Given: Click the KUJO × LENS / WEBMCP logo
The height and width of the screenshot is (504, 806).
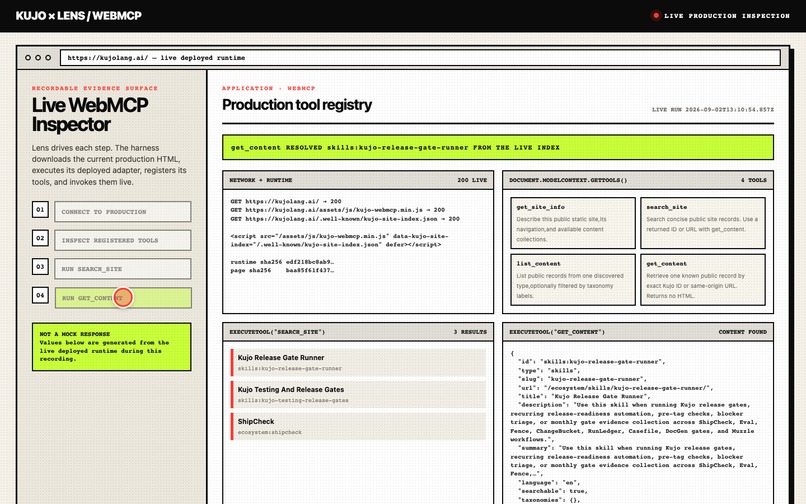Looking at the screenshot, I should click(79, 16).
